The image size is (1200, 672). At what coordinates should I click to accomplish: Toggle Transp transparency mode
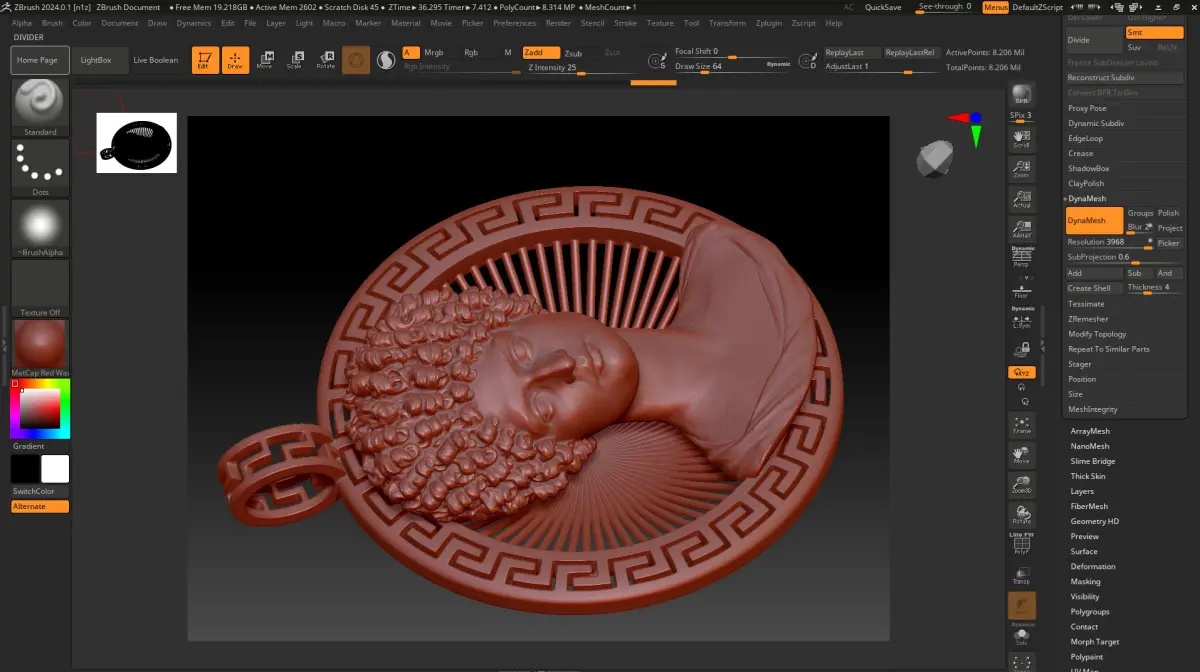point(1022,574)
